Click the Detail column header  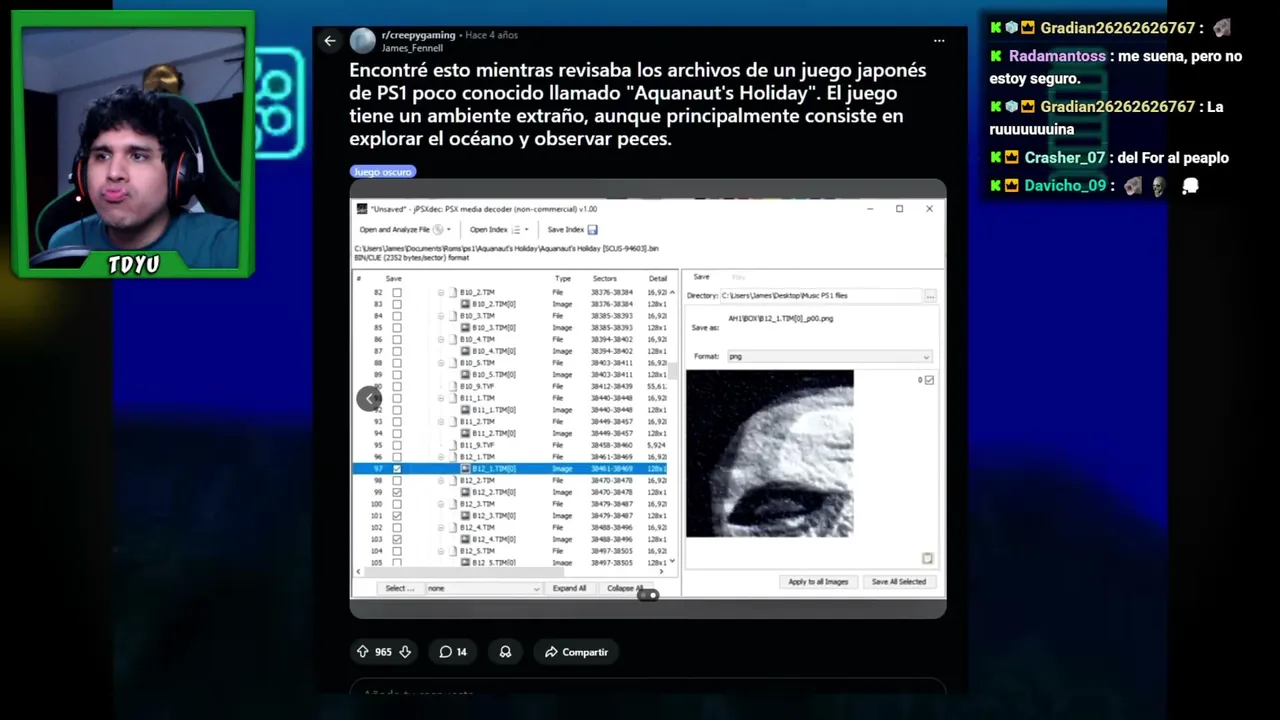[x=657, y=279]
